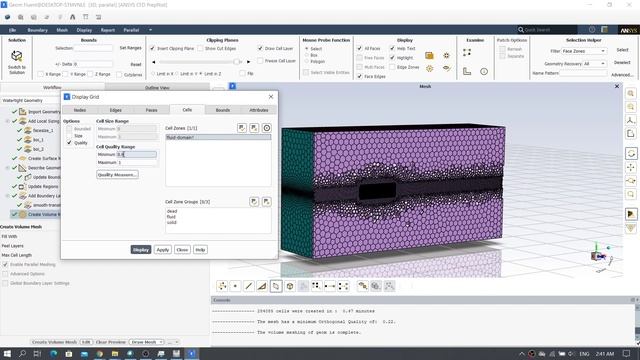Collapse the Describe Geometry tree node
The image size is (640, 360).
pos(7,167)
